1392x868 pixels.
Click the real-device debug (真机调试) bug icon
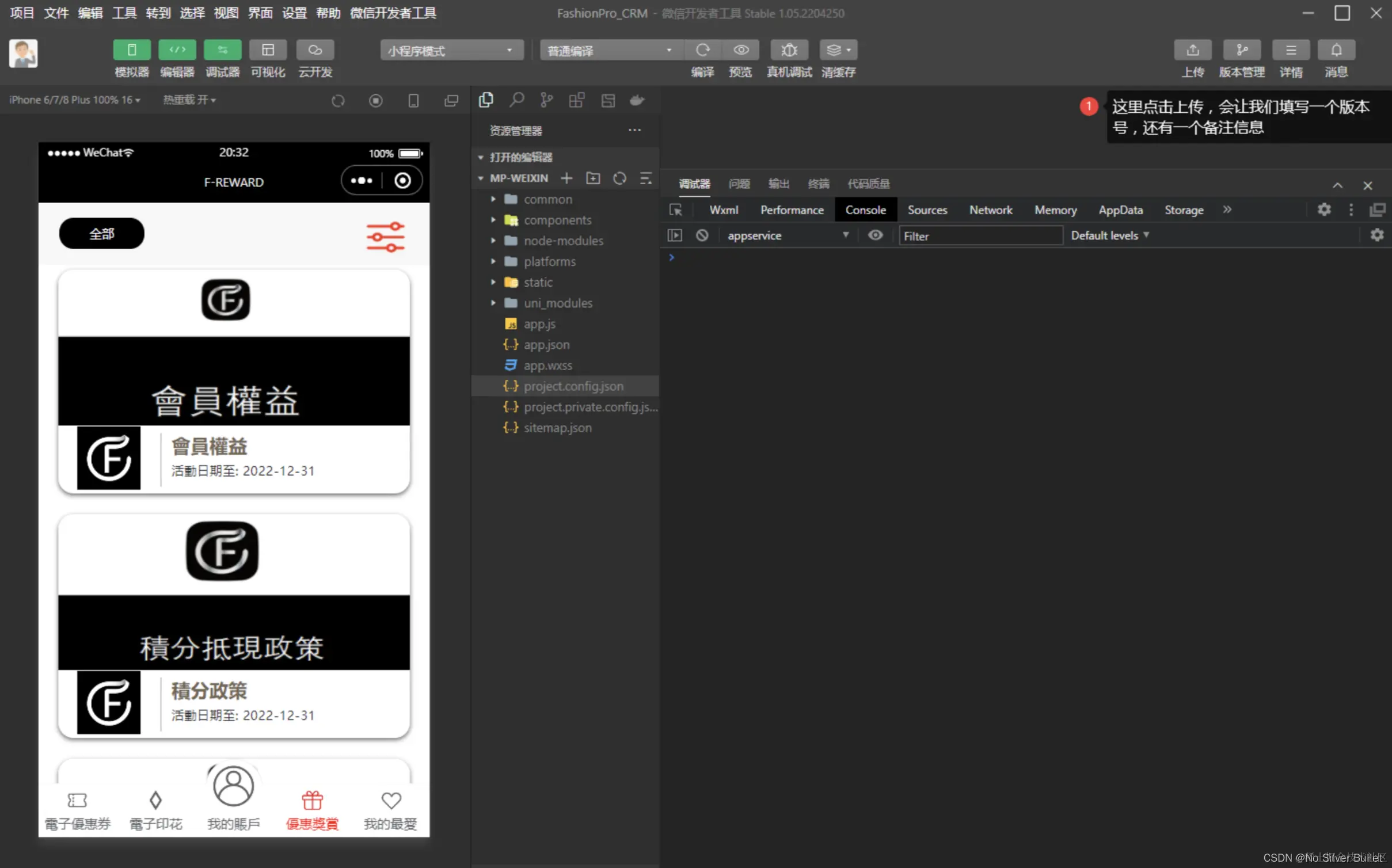pos(789,50)
